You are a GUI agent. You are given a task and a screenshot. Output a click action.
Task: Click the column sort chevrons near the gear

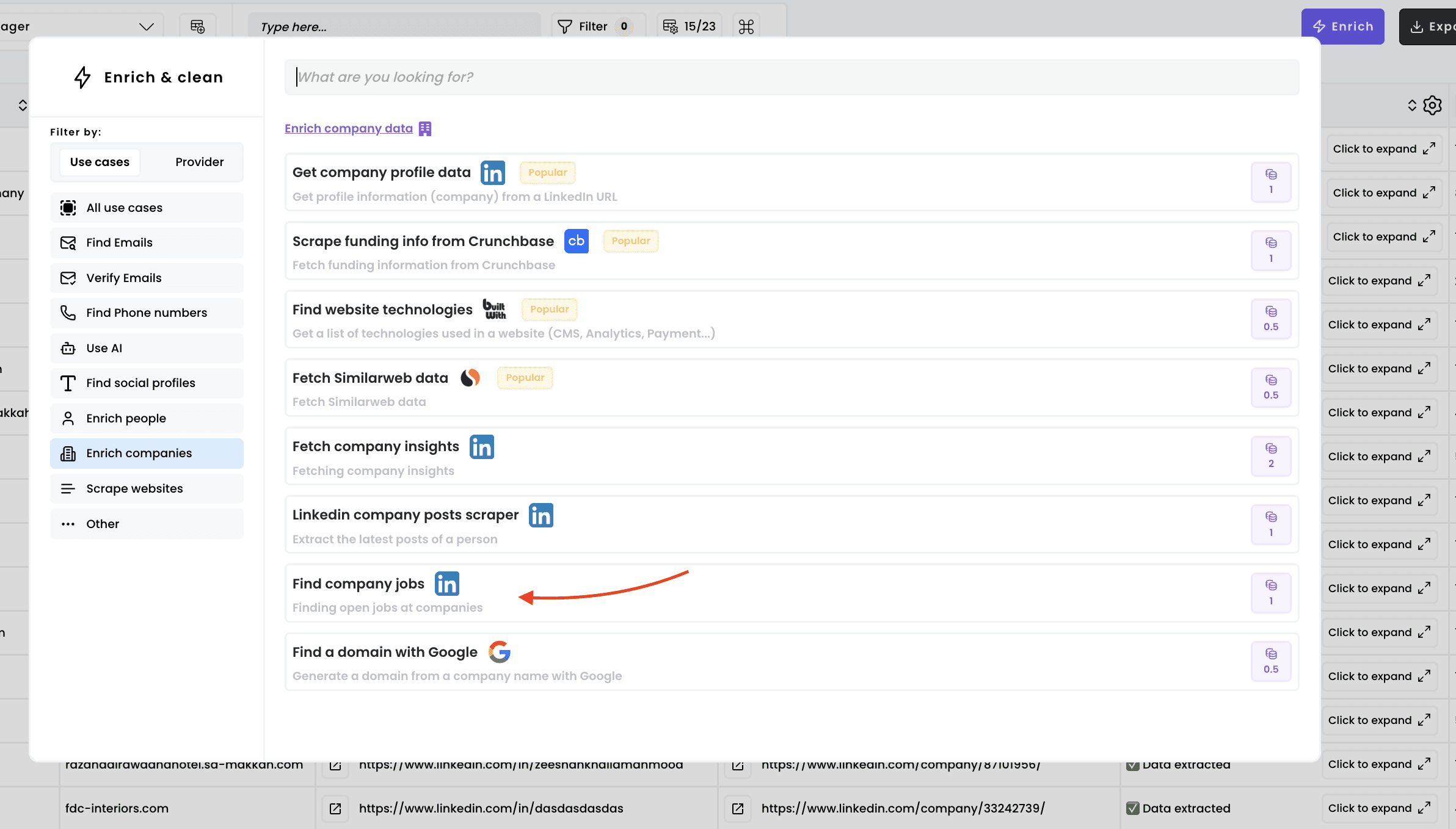pyautogui.click(x=1411, y=105)
